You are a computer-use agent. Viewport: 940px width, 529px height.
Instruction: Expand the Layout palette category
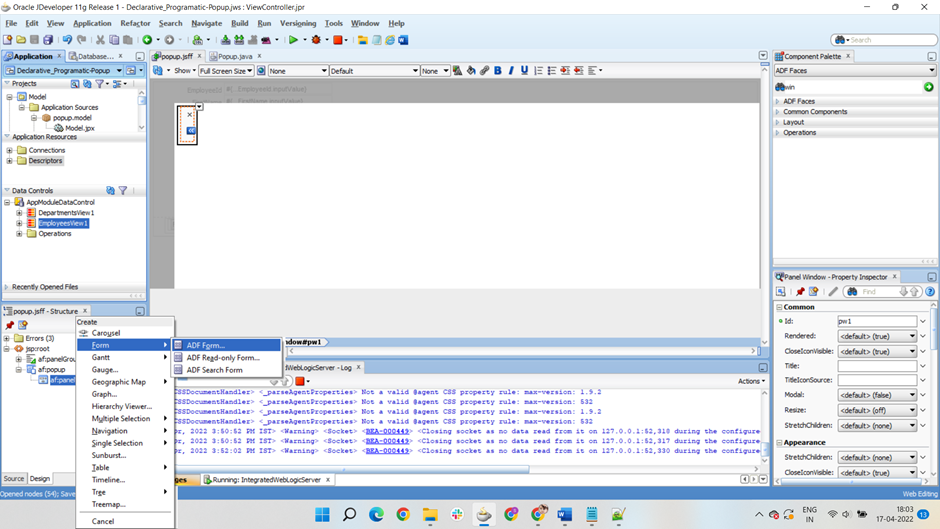(778, 122)
